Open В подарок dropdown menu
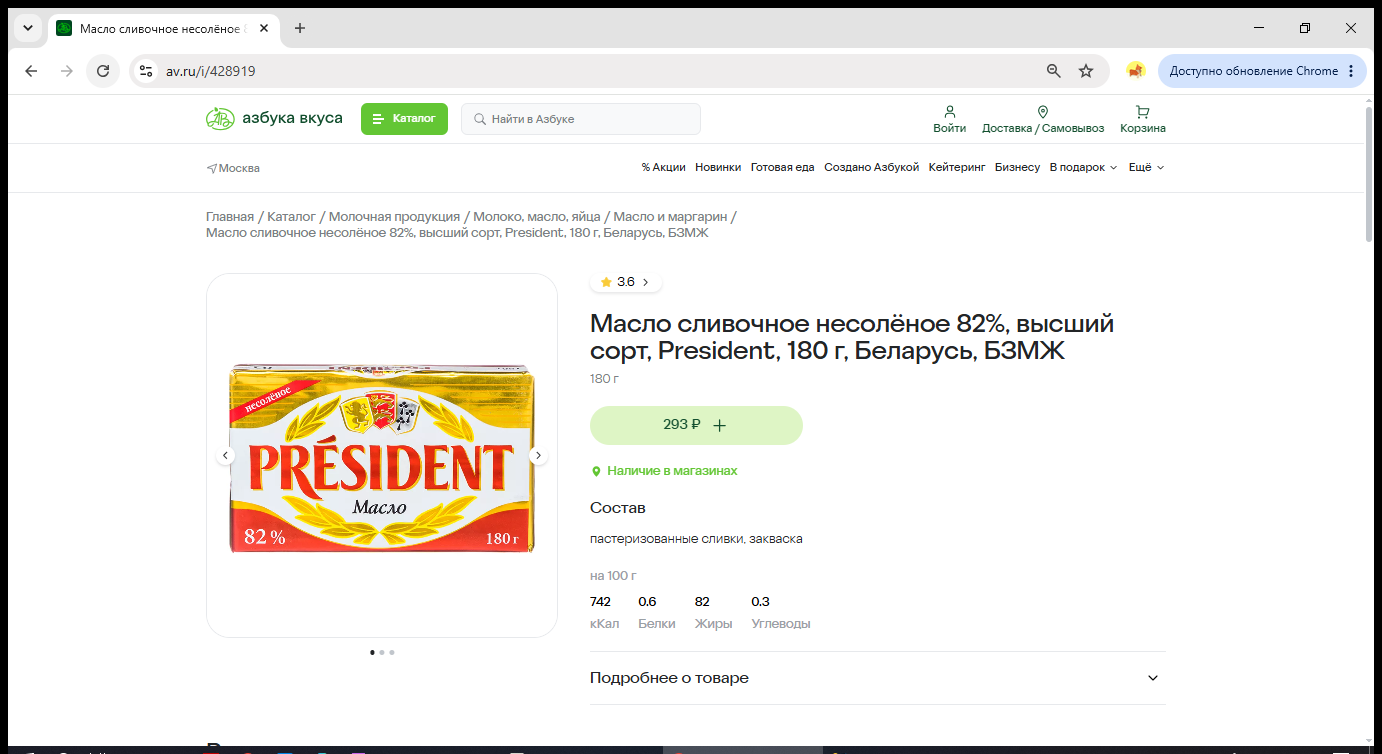1382x754 pixels. (x=1083, y=168)
